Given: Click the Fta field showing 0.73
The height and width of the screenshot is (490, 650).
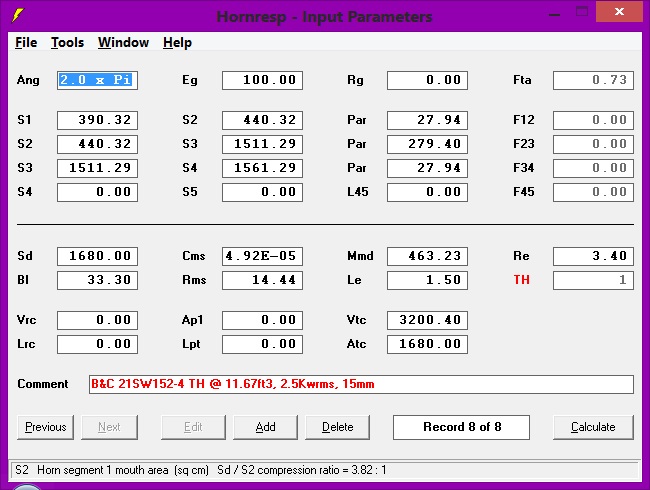Looking at the screenshot, I should tap(593, 80).
